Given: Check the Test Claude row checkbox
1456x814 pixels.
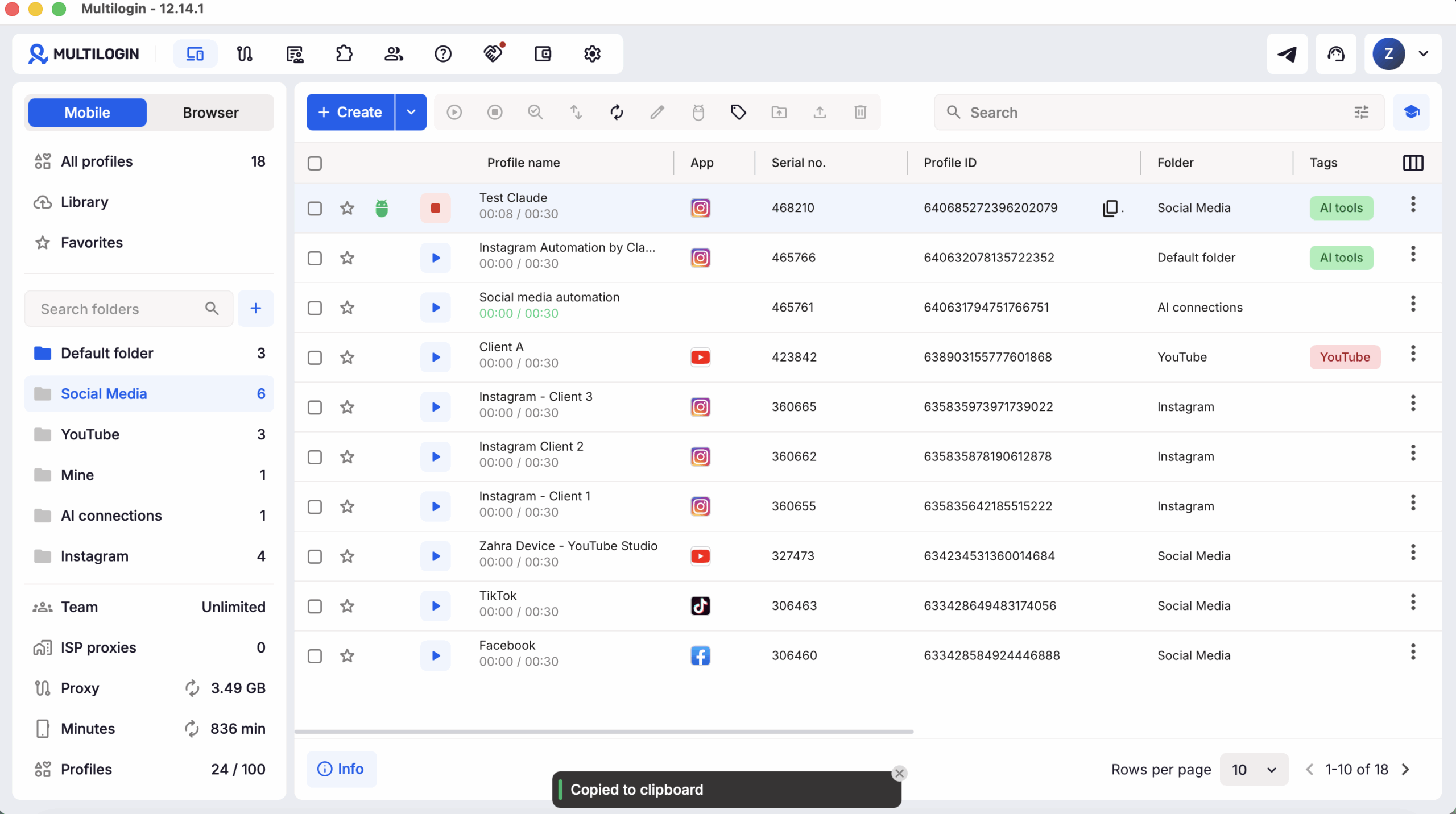Looking at the screenshot, I should [315, 209].
